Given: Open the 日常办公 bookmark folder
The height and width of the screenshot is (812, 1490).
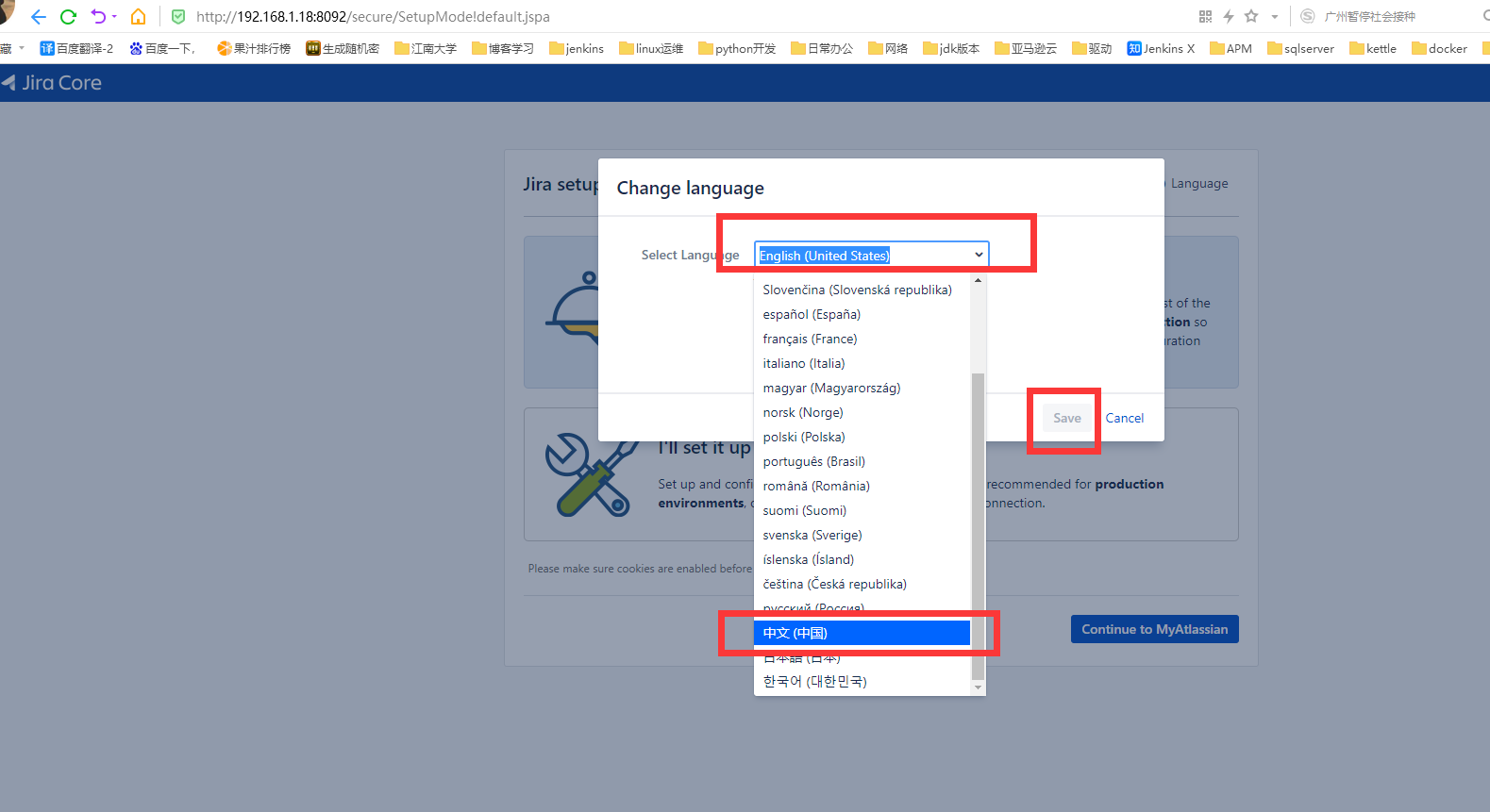Looking at the screenshot, I should pyautogui.click(x=822, y=48).
